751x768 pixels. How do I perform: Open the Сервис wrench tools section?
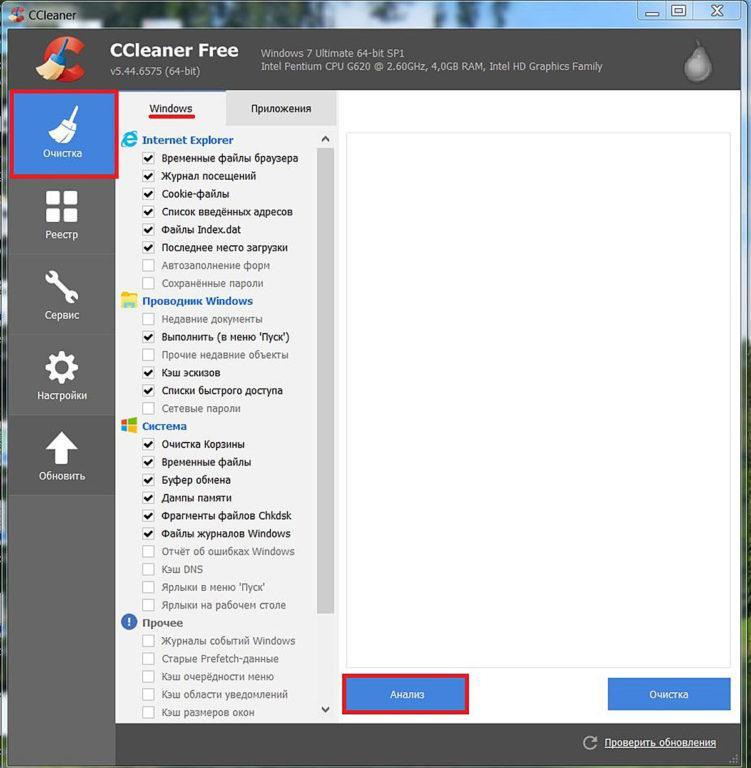pyautogui.click(x=61, y=295)
